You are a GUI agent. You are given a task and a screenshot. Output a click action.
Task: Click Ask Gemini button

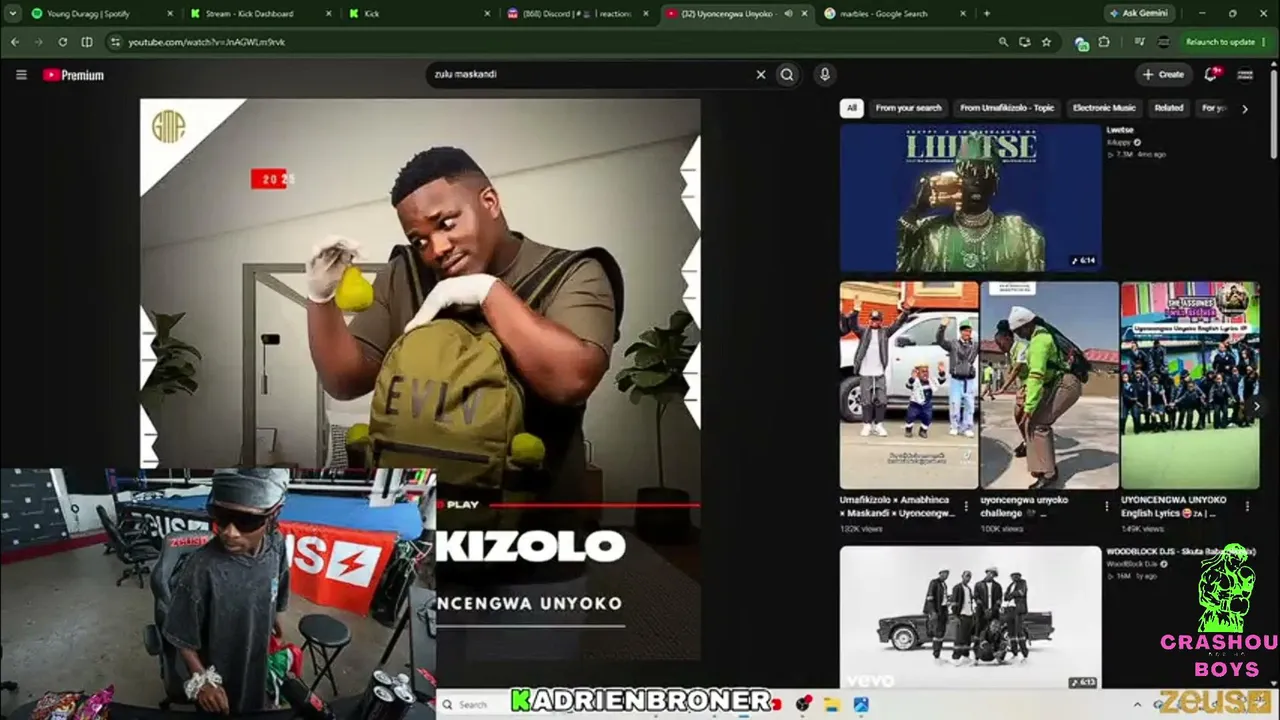coord(1138,14)
